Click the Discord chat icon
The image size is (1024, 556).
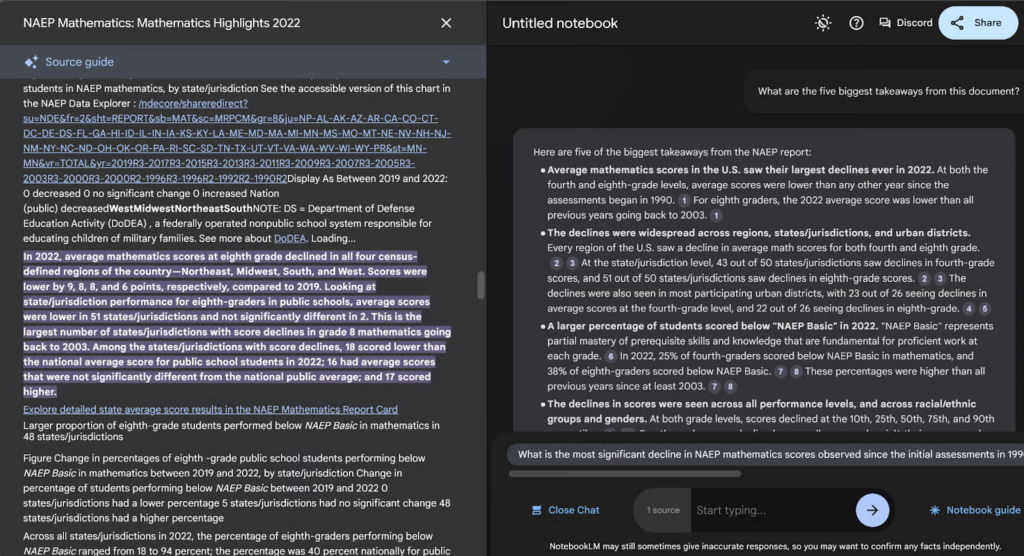tap(884, 23)
